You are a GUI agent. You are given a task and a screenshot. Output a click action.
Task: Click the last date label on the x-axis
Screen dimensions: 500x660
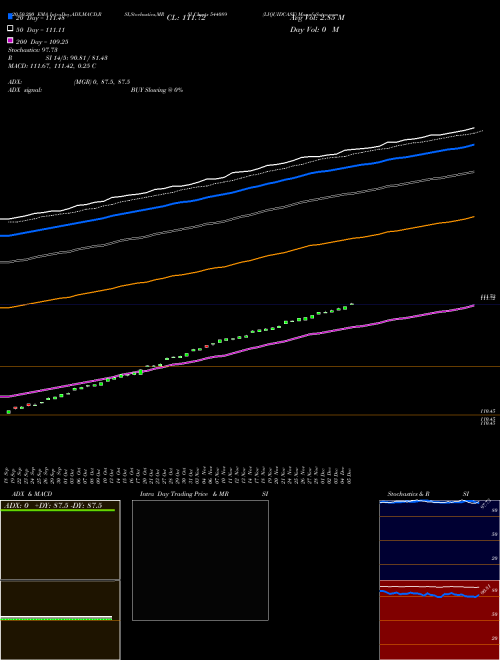pyautogui.click(x=348, y=474)
